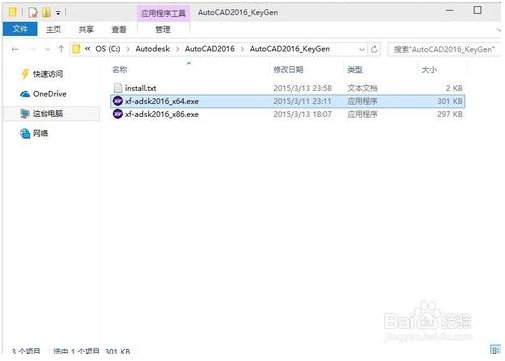Click quick access toolbar properties icon
Screen dimensions: 505x361
[33, 13]
